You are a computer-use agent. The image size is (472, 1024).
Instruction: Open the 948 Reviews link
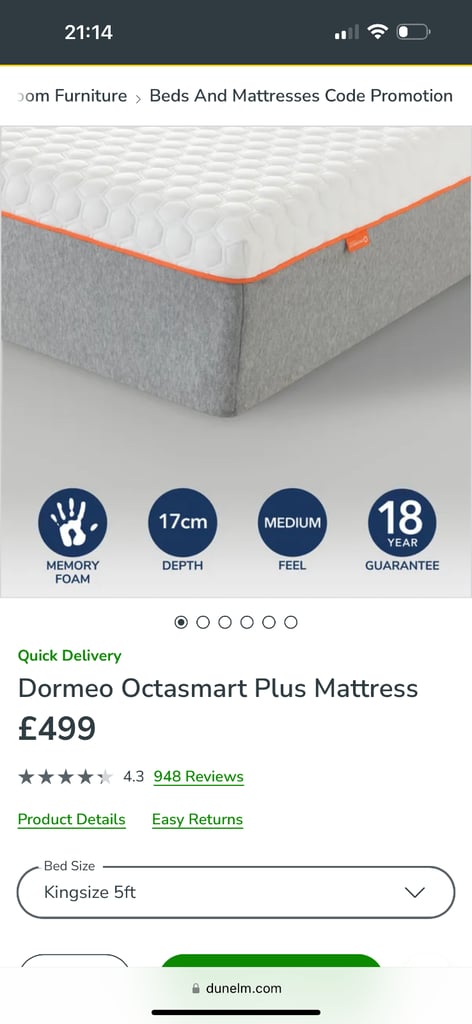(198, 776)
